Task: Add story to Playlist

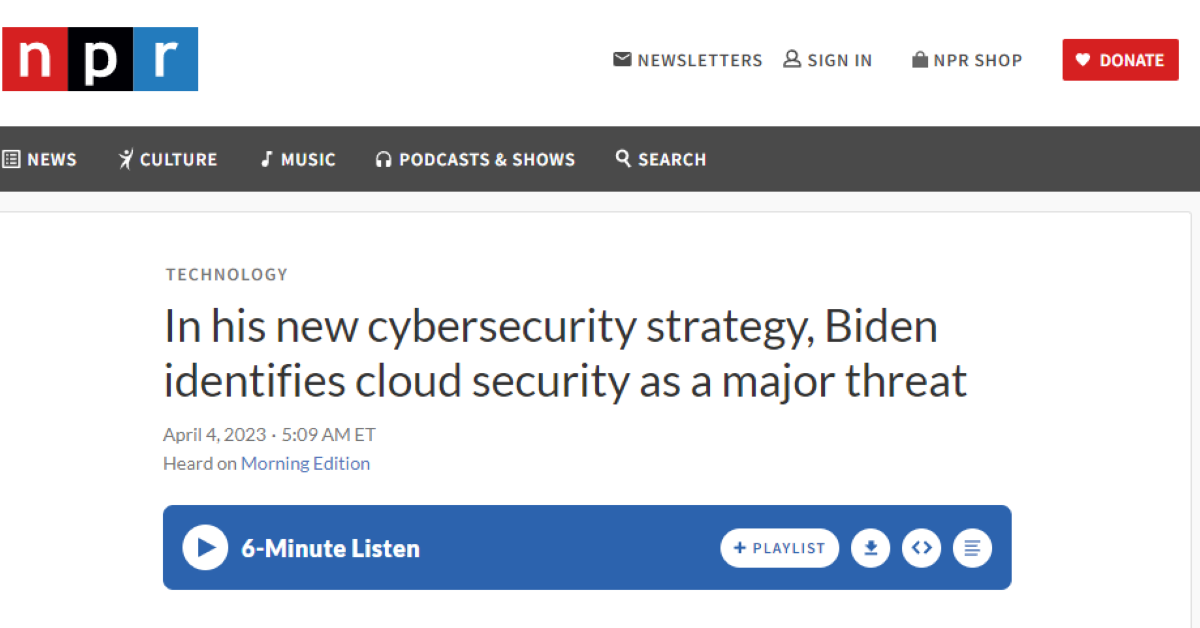Action: click(x=779, y=548)
